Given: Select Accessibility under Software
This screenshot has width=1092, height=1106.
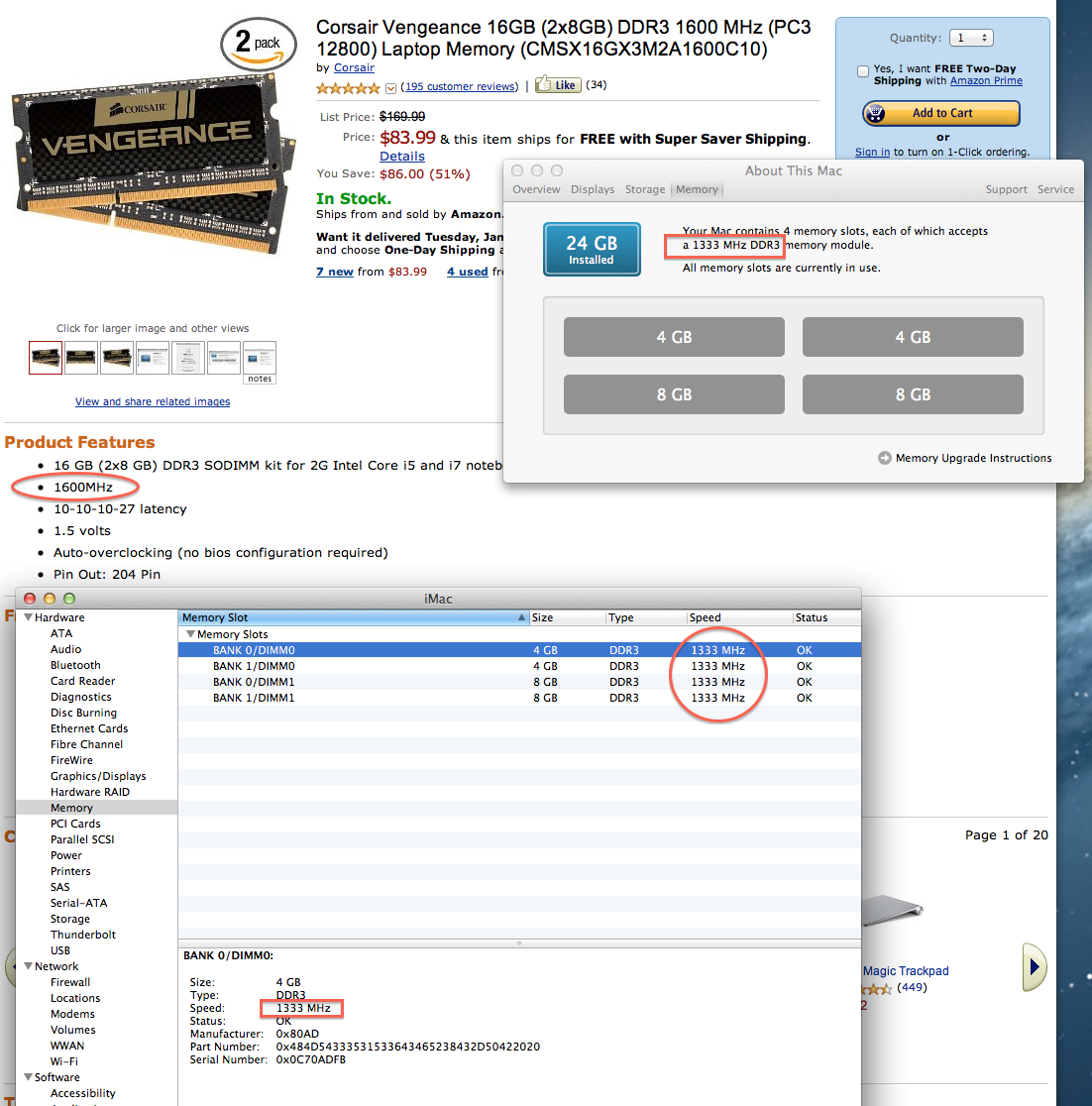Looking at the screenshot, I should pos(82,1093).
